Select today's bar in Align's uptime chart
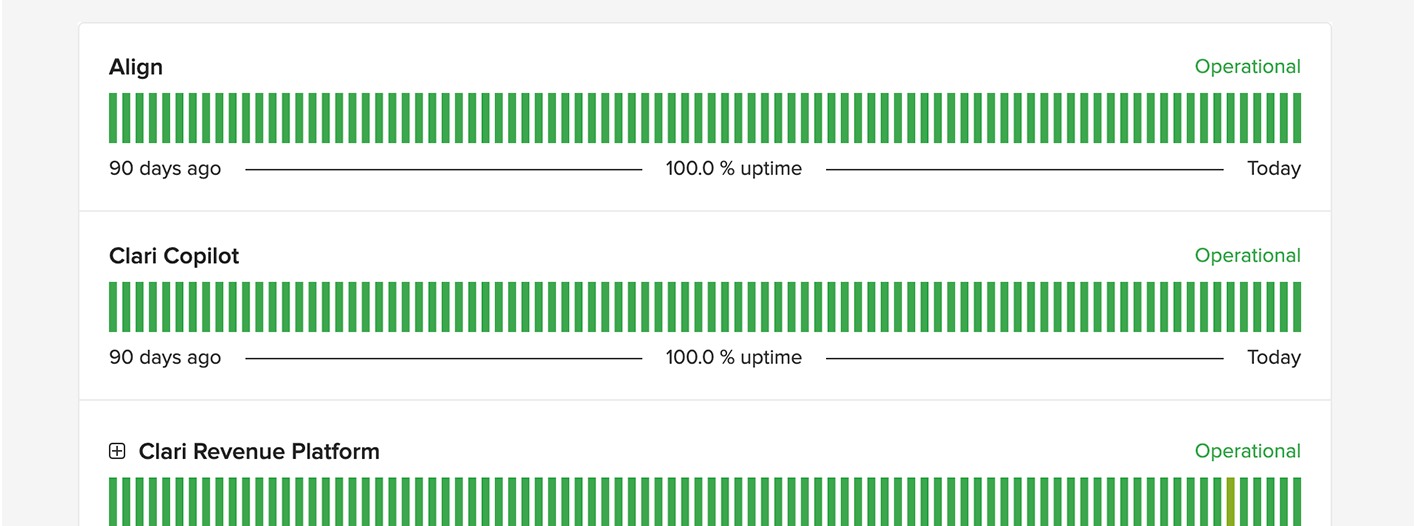 (1297, 118)
